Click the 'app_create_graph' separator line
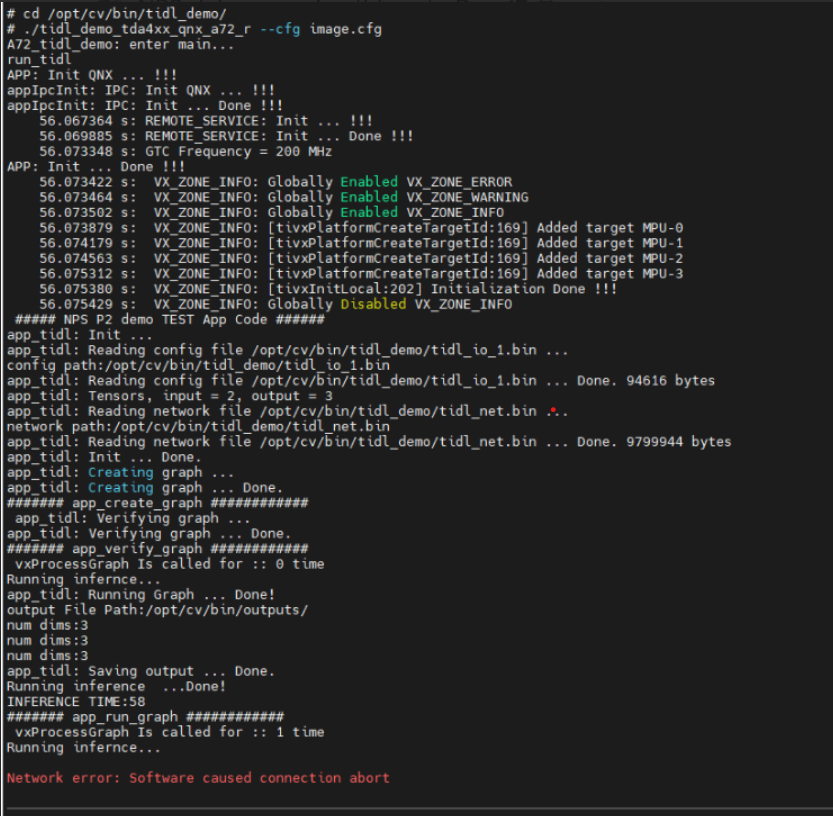 157,503
